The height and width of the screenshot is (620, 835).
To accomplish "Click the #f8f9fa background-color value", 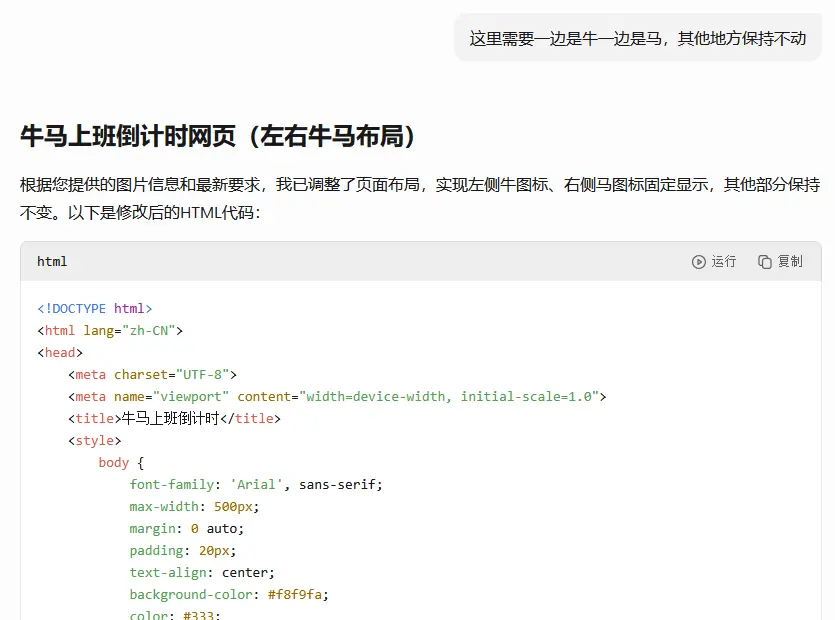I will (295, 594).
